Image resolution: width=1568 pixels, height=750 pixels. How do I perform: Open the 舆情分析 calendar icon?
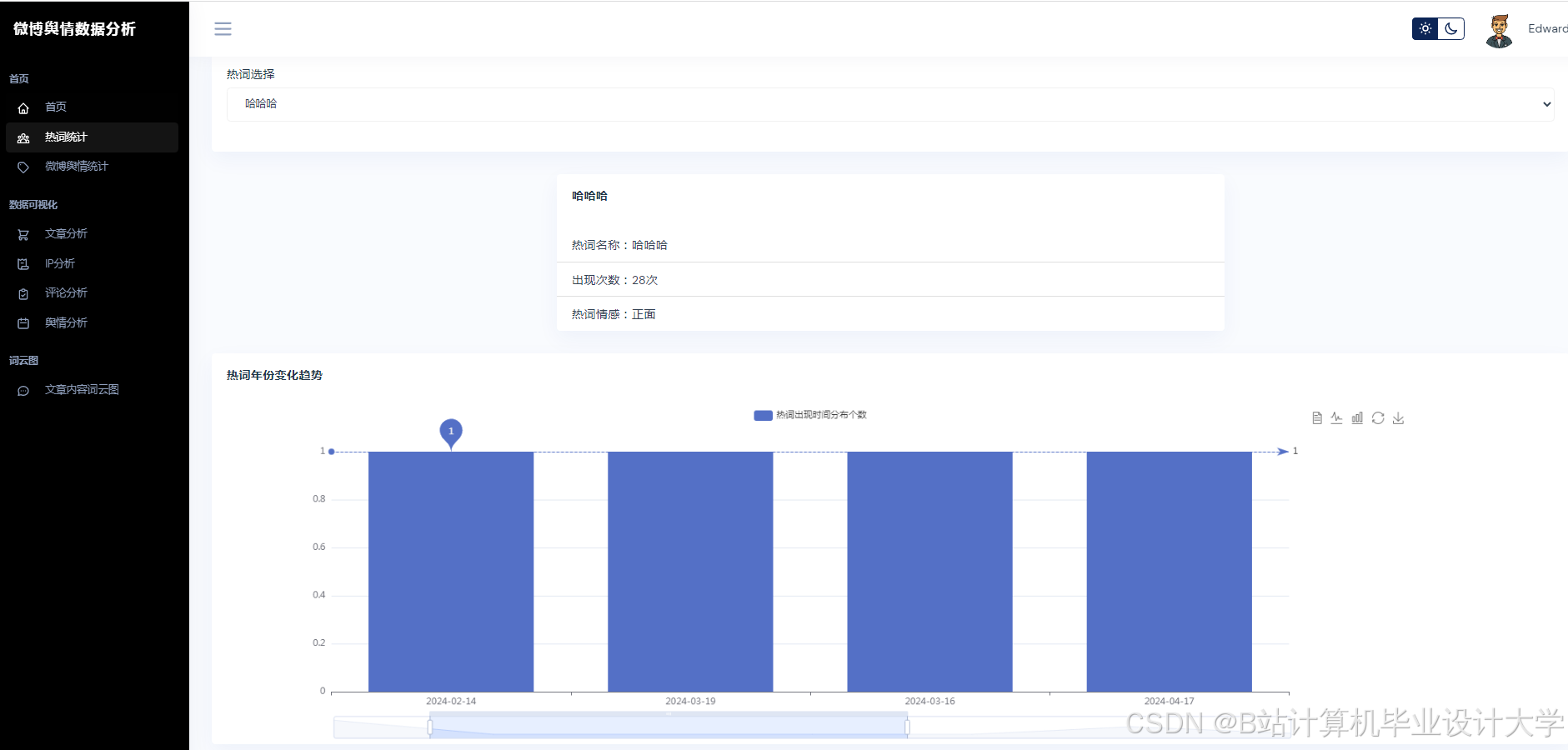(x=23, y=322)
